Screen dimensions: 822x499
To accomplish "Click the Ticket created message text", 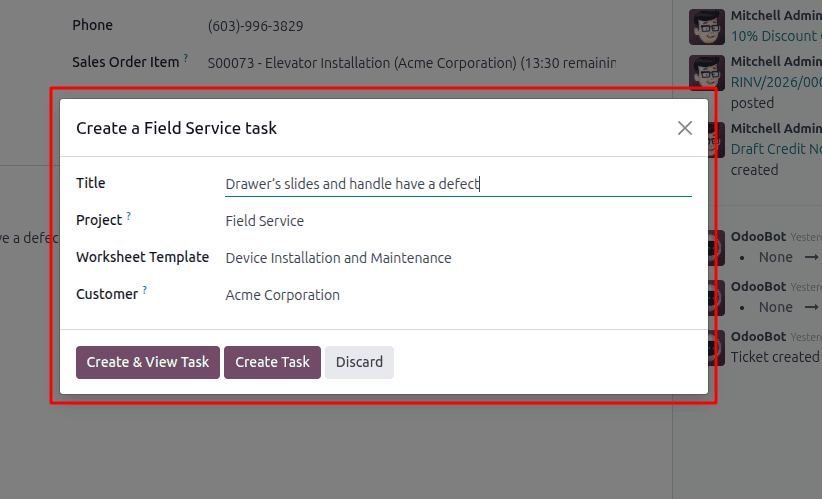I will (x=775, y=357).
